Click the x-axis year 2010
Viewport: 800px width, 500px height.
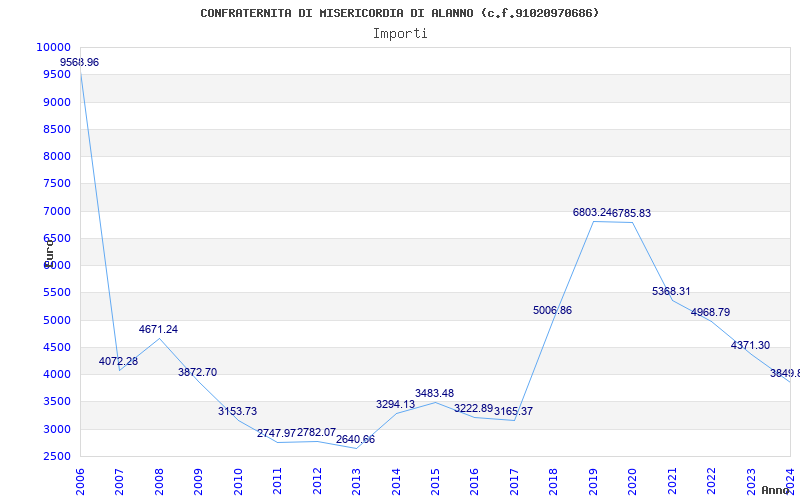click(238, 481)
